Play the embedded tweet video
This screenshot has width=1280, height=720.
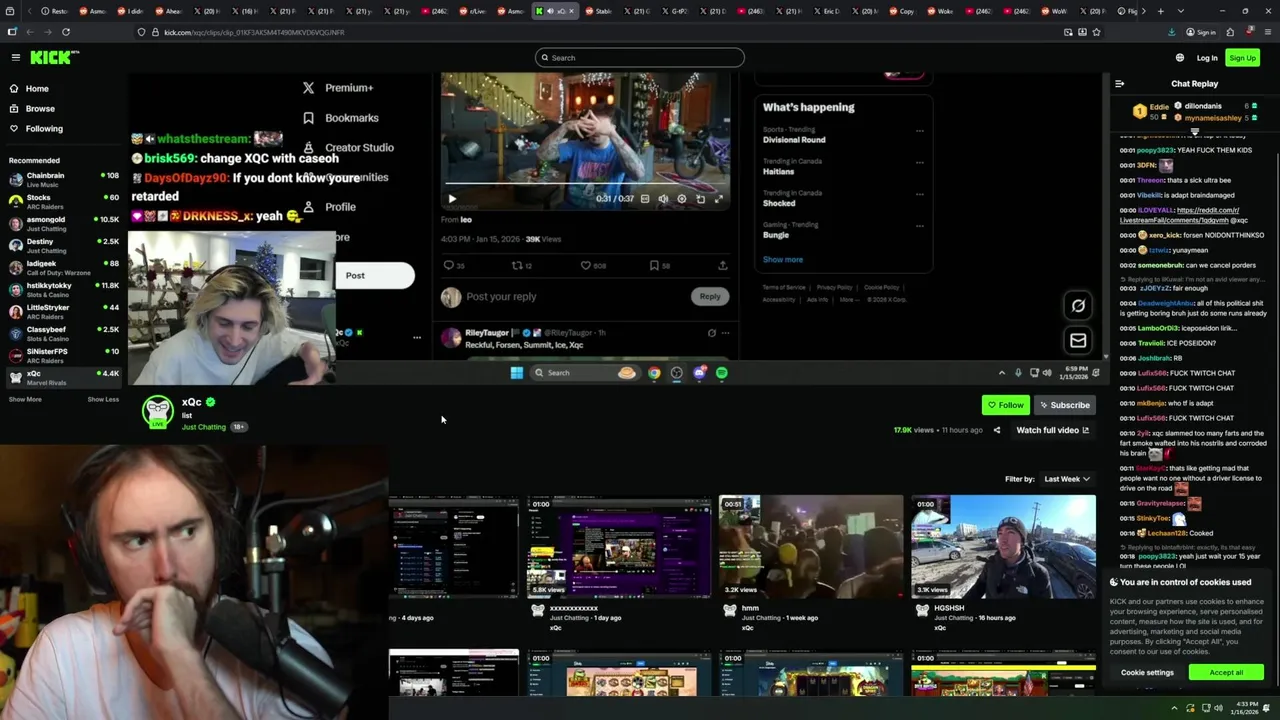pyautogui.click(x=451, y=199)
